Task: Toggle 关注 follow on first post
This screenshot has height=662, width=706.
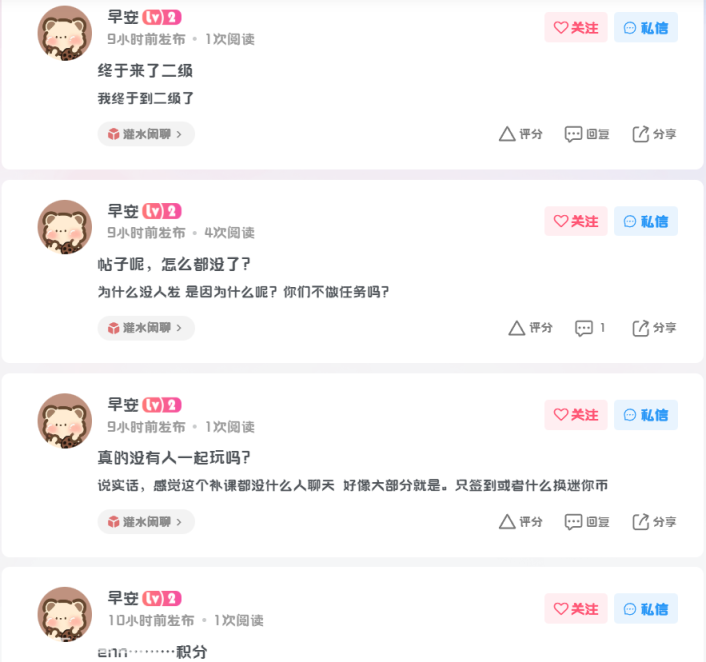Action: [576, 27]
